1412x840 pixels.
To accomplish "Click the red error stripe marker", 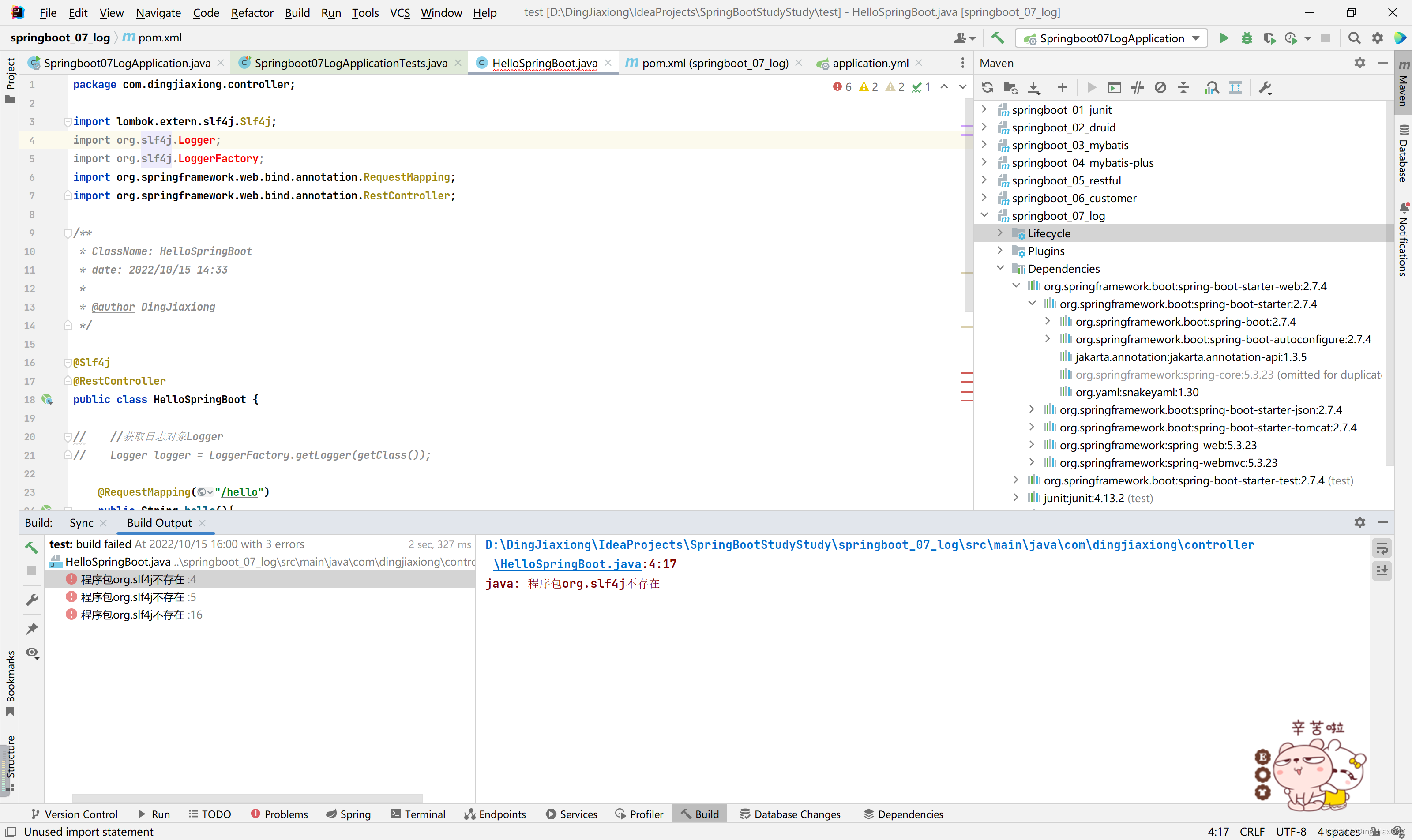I will 966,374.
